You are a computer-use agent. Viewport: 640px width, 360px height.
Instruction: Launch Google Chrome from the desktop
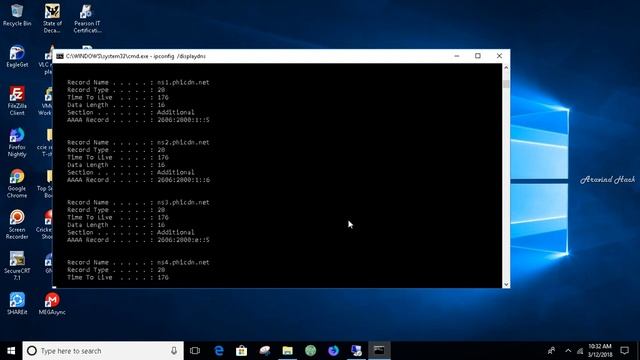17,184
